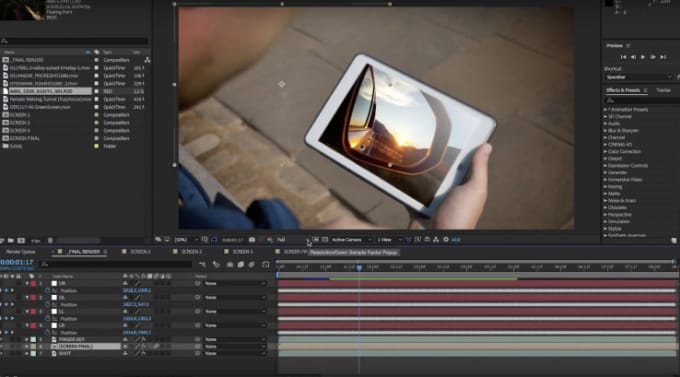
Task: Select SCREEN FINAL composition in Project panel
Action: 25,138
